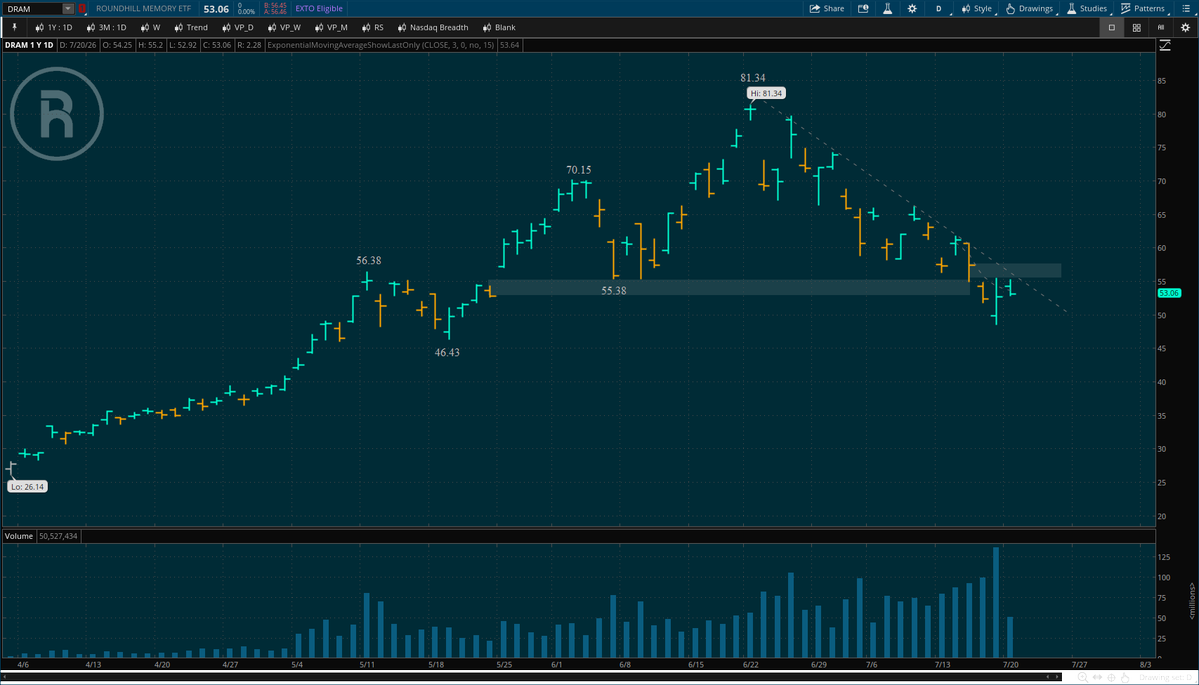Click the volume value 50,527,434
This screenshot has height=685, width=1199.
pyautogui.click(x=58, y=536)
